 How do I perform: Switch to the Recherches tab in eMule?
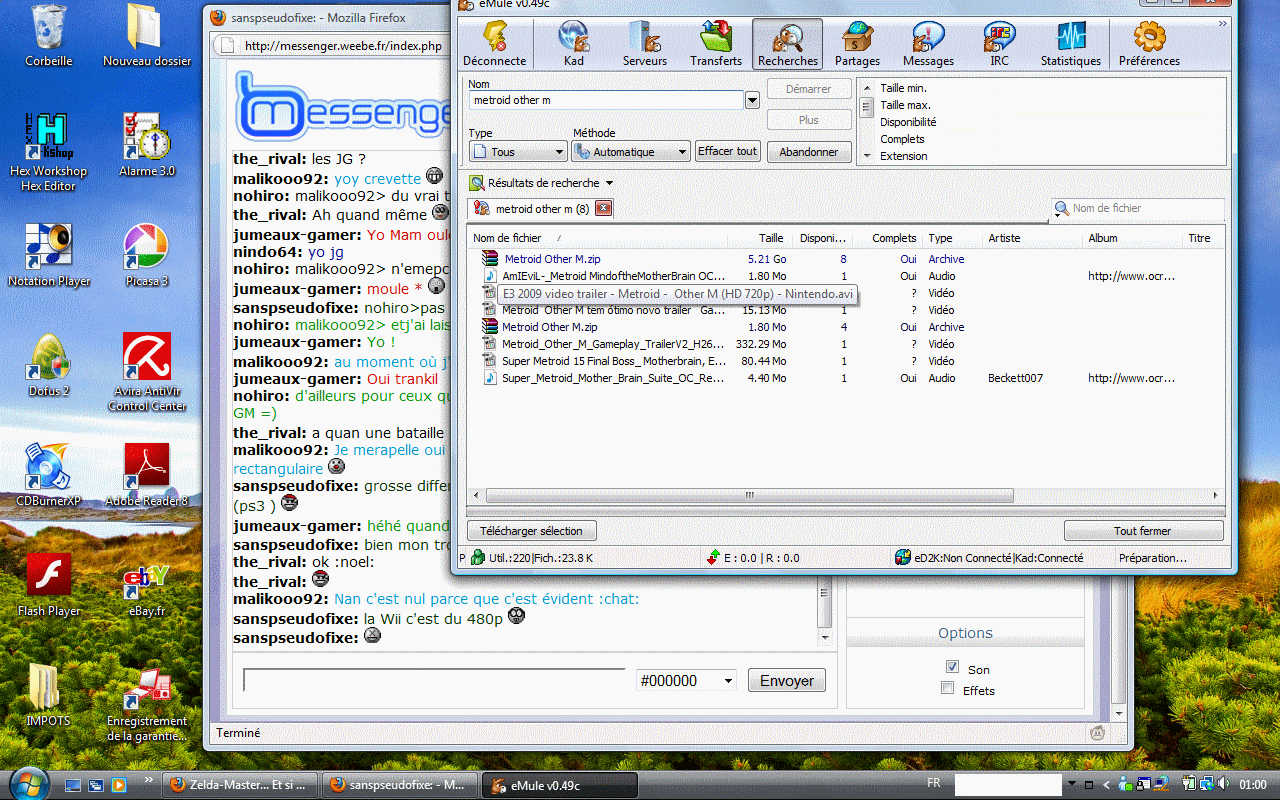[x=787, y=45]
